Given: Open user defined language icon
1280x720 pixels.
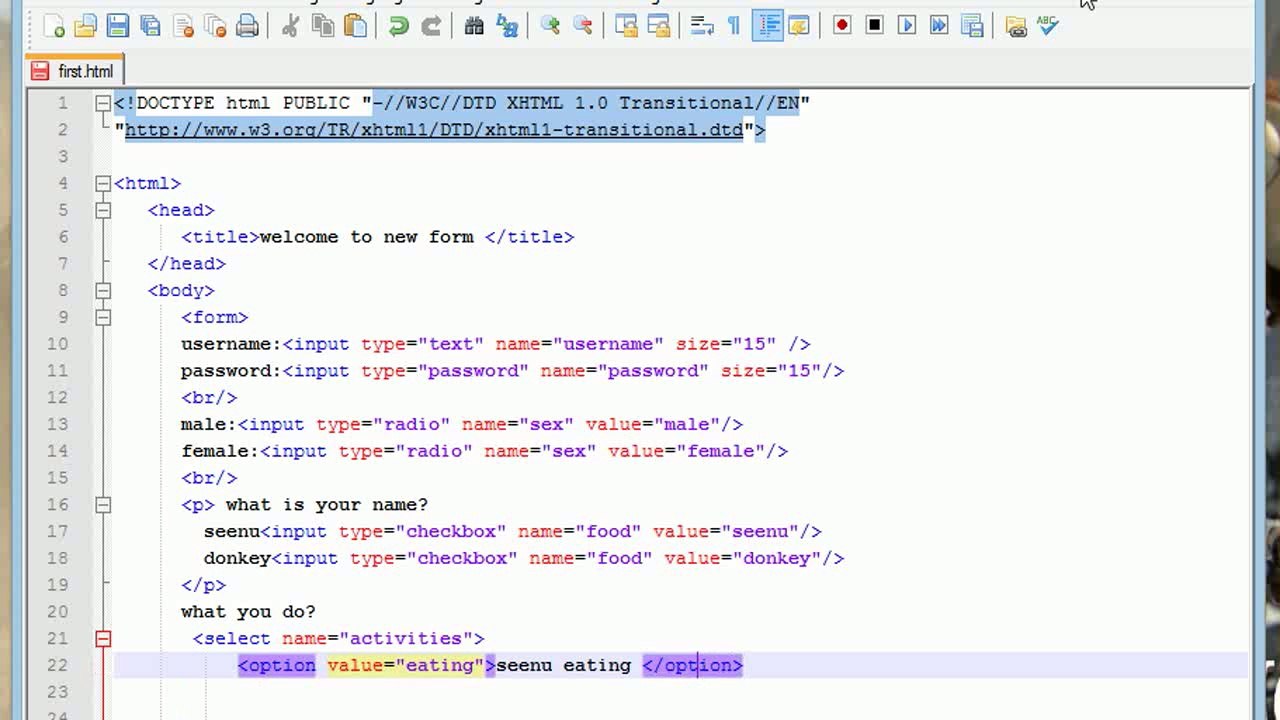Looking at the screenshot, I should click(799, 26).
